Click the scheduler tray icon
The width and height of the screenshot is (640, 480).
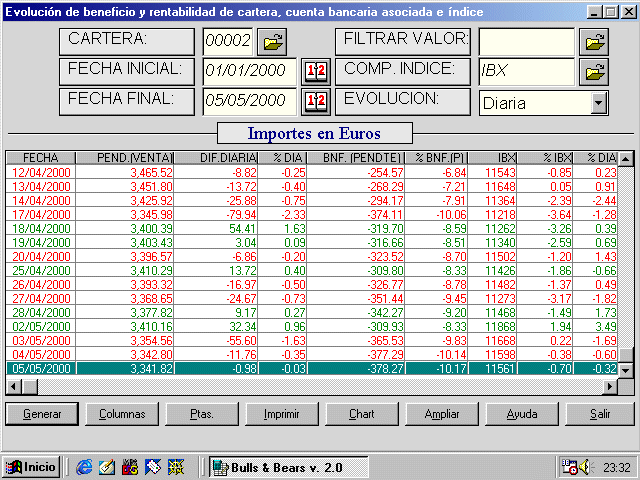[570, 467]
